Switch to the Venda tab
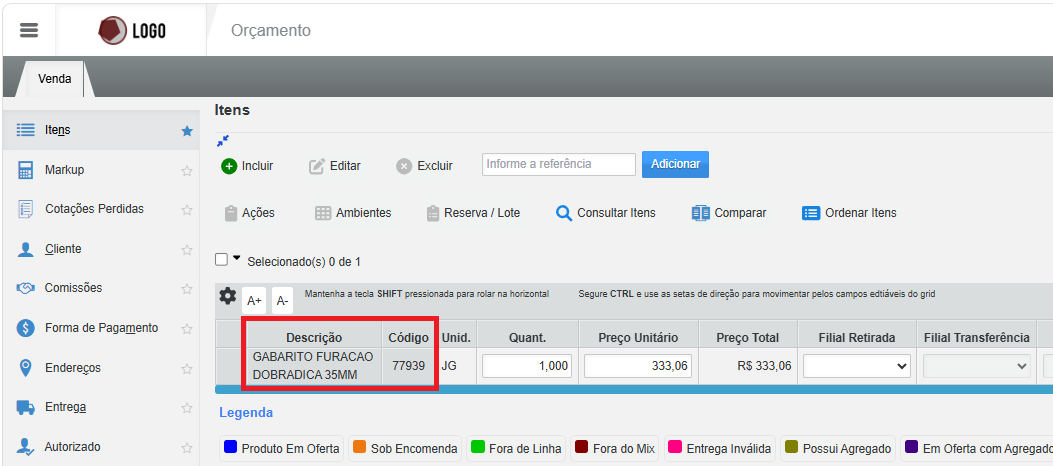 point(55,79)
